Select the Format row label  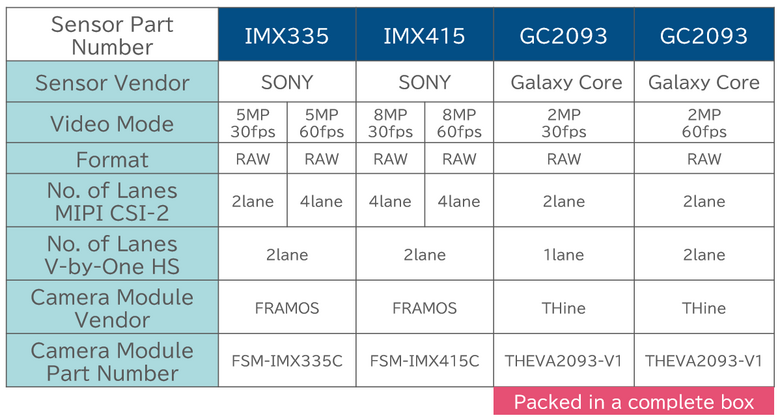112,159
